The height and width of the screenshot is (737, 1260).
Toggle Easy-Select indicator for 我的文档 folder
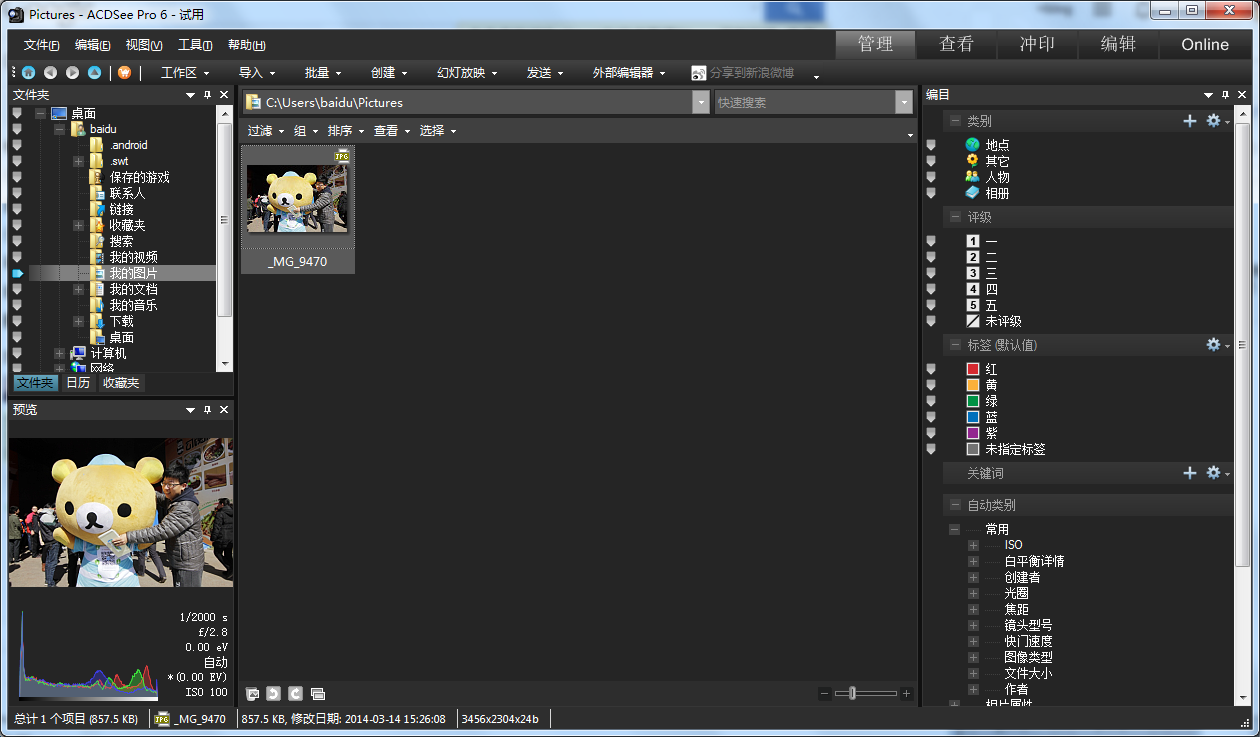click(x=17, y=289)
